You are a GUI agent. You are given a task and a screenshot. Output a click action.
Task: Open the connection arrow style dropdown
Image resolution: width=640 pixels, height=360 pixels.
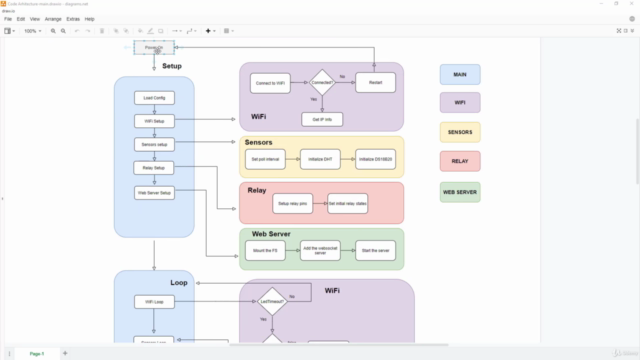point(176,31)
